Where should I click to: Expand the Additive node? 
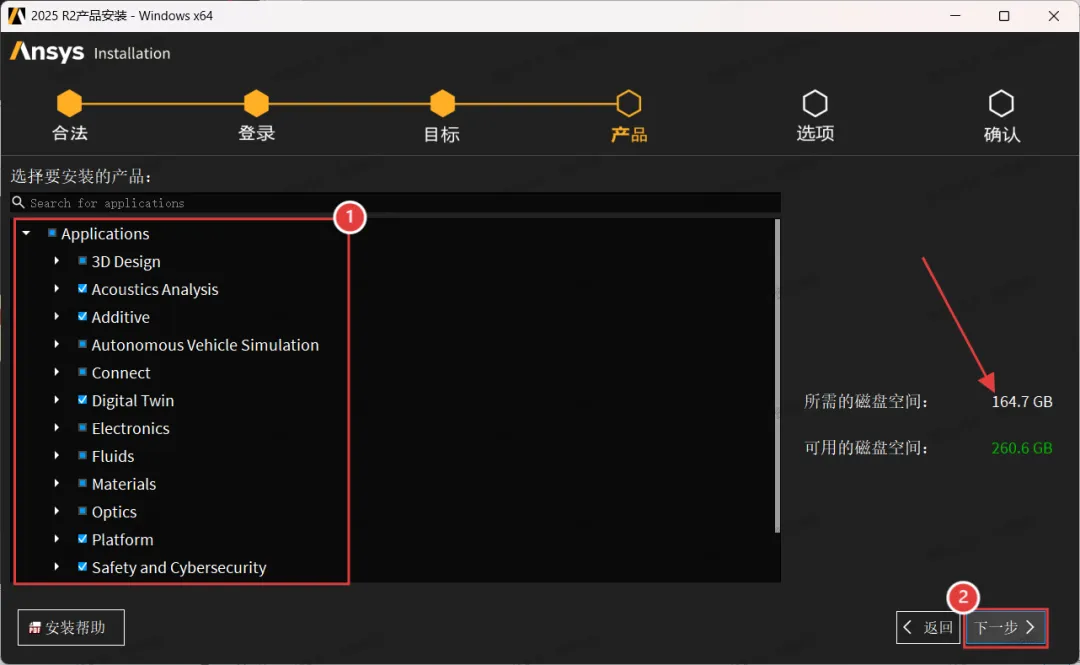click(x=56, y=316)
